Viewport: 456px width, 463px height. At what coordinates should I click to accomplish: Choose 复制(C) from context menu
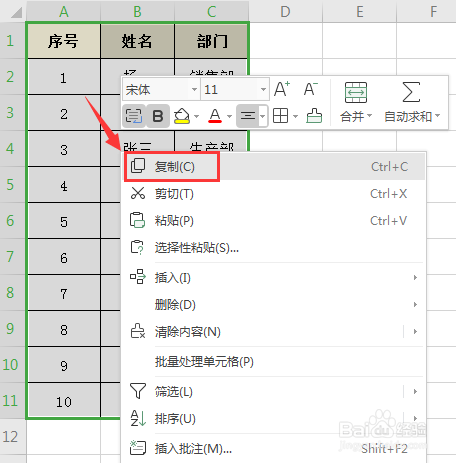coord(274,167)
